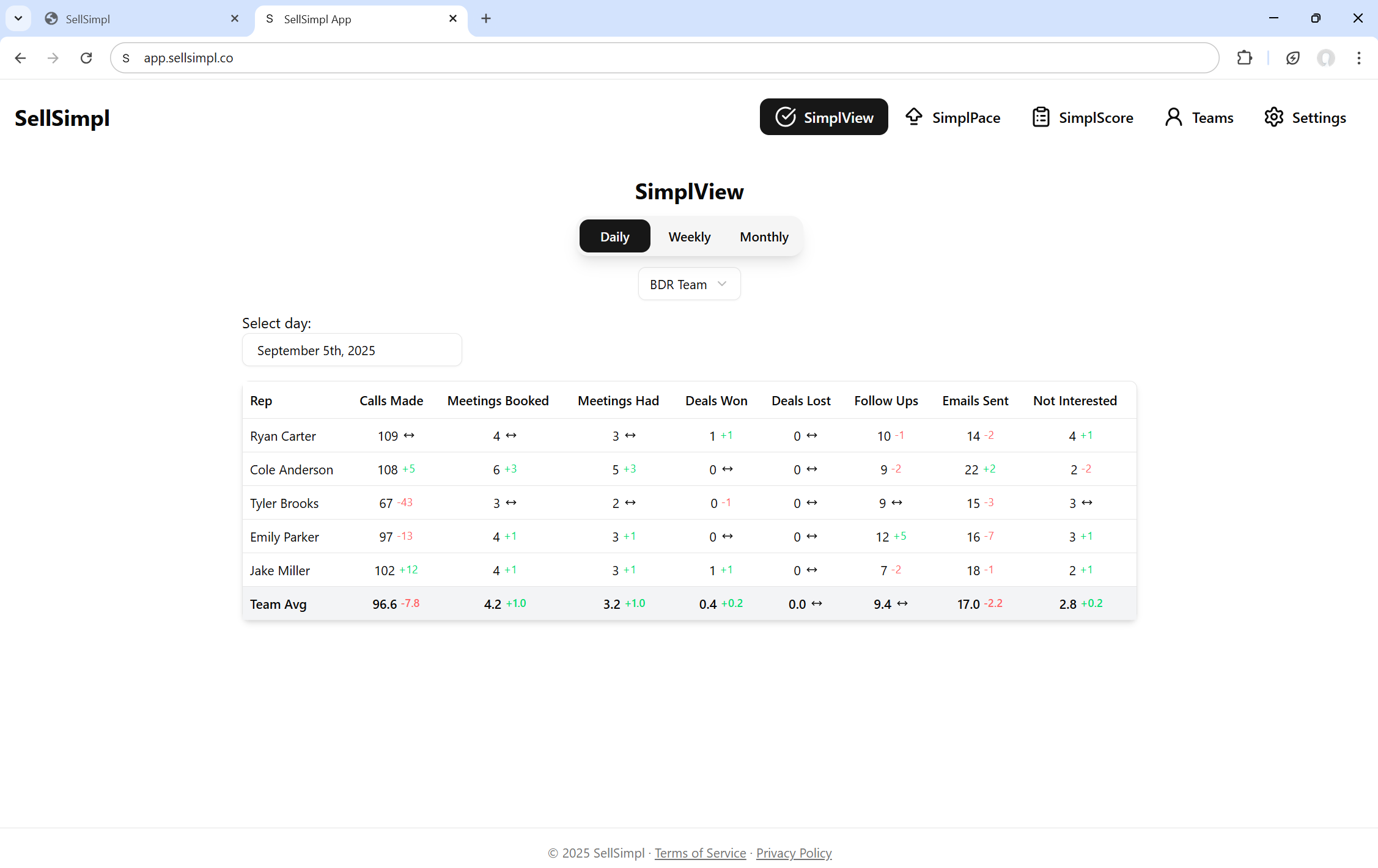Click the back navigation arrow
The width and height of the screenshot is (1378, 868).
(20, 57)
